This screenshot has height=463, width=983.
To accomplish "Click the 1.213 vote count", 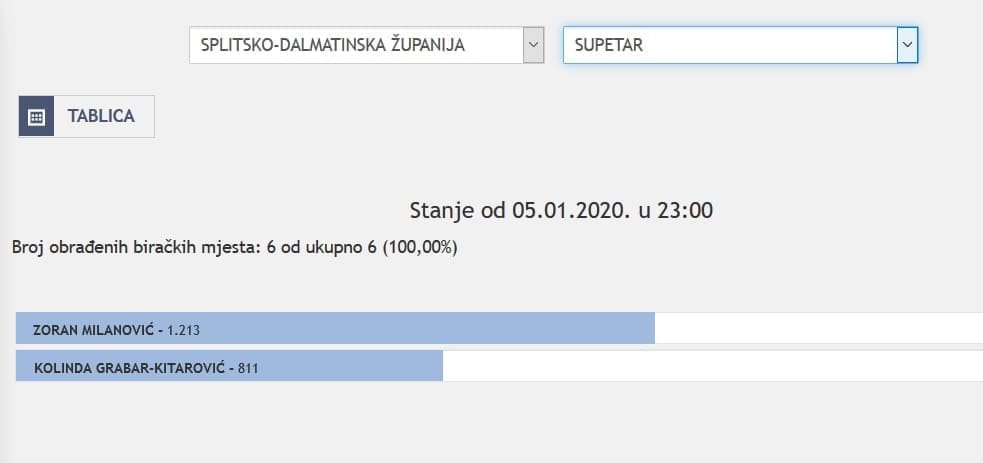I will tap(185, 329).
